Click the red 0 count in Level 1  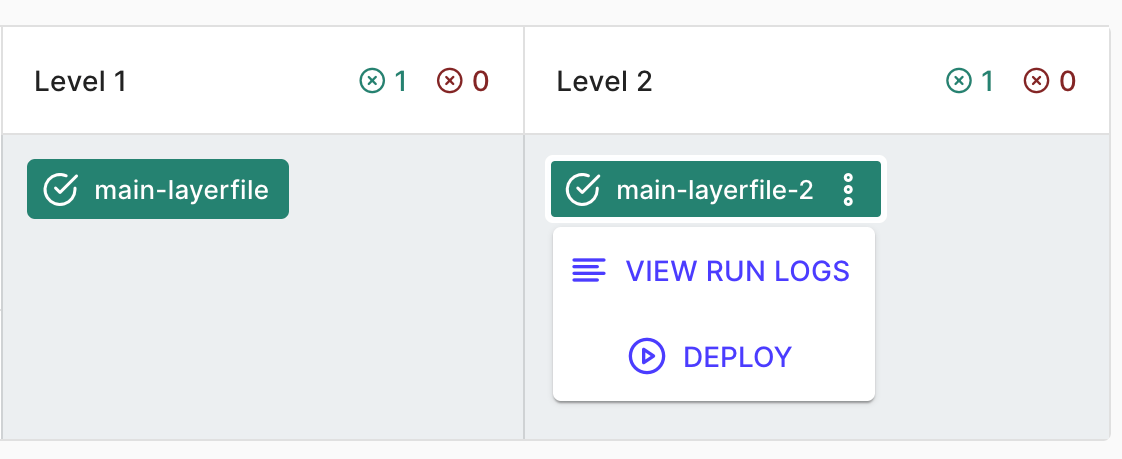[480, 81]
